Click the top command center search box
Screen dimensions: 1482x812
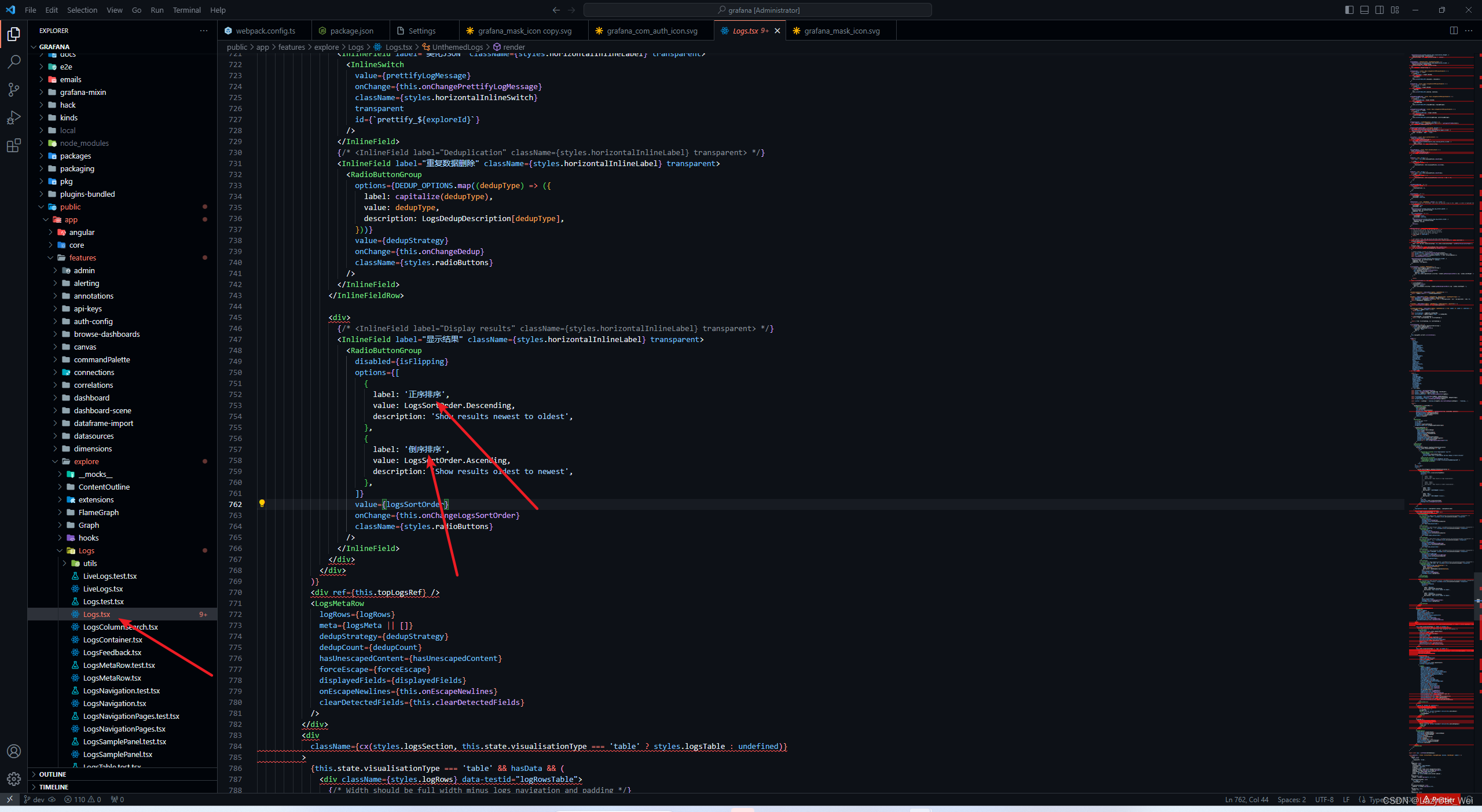757,10
